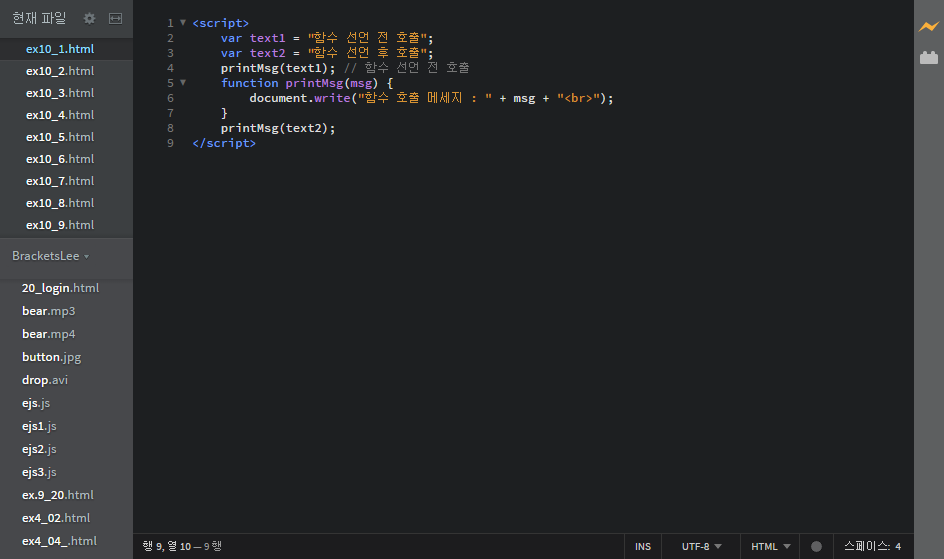Click the cursor position status text
Viewport: 944px width, 559px height.
point(182,546)
